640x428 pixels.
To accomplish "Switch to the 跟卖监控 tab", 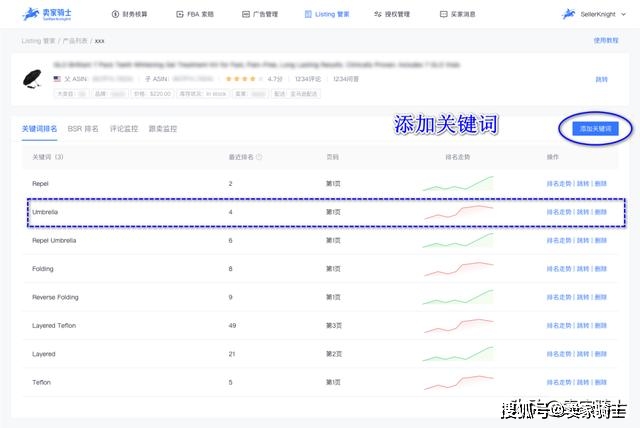I will point(163,129).
